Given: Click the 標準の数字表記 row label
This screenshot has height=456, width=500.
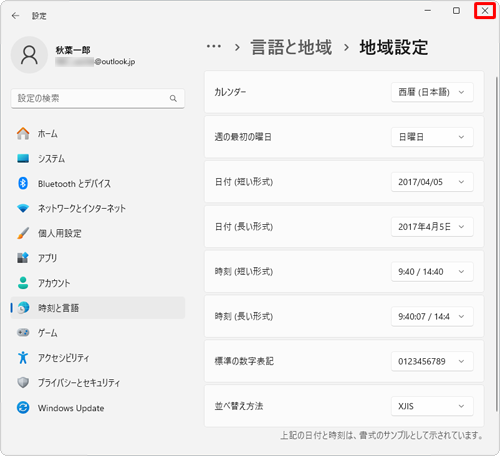Looking at the screenshot, I should click(244, 361).
